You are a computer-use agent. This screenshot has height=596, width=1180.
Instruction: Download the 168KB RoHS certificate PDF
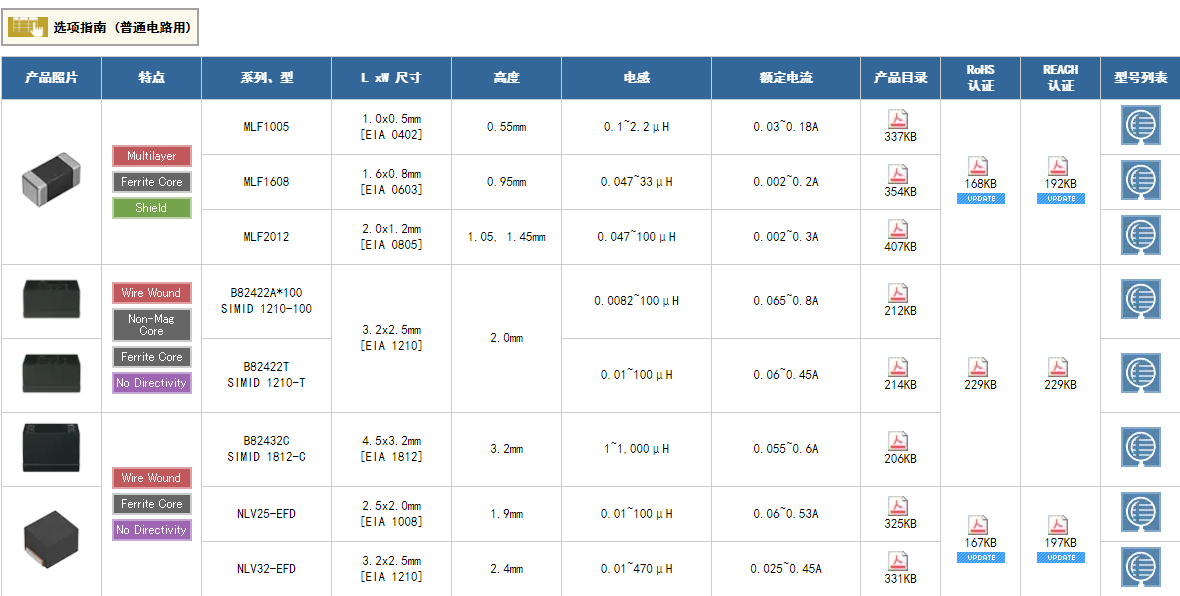point(980,167)
